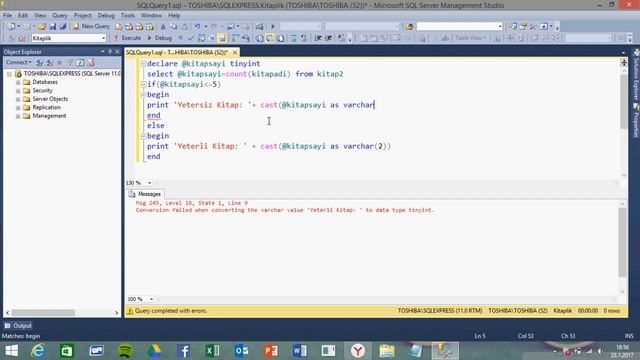Click the Activity Monitor icon in toolbar
The image size is (640, 360).
tap(259, 27)
